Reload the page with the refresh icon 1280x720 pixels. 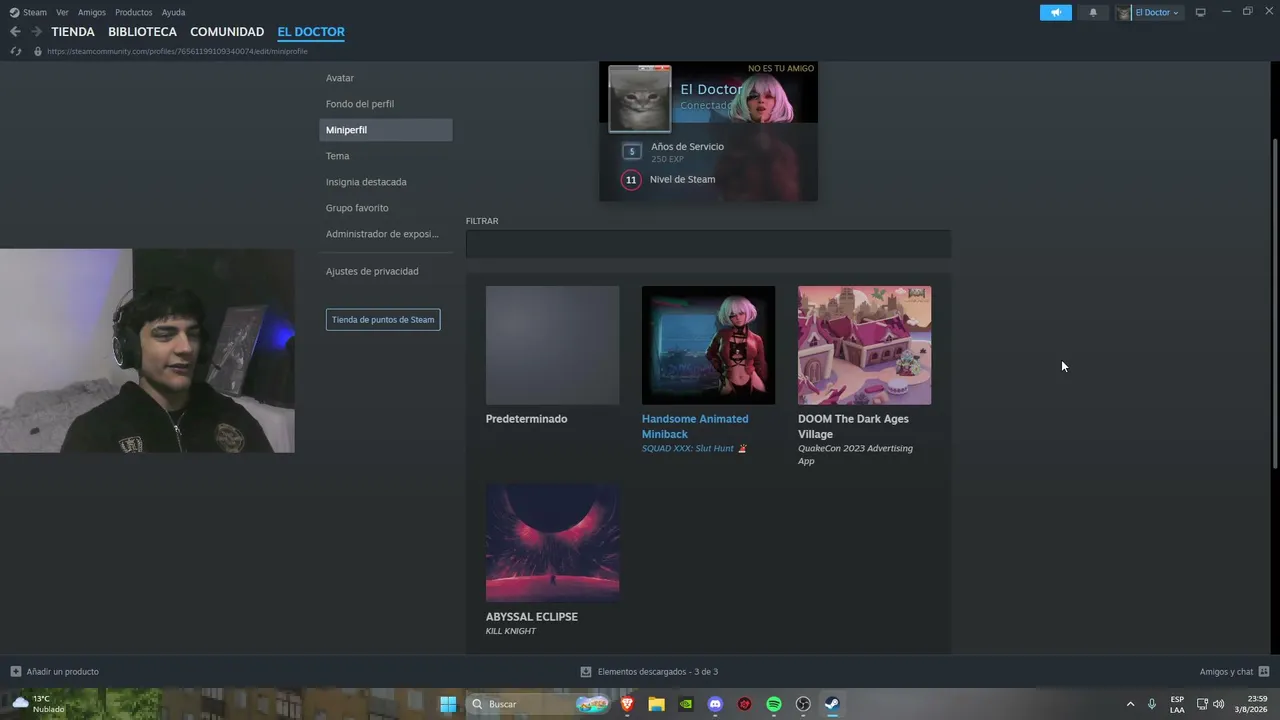15,51
